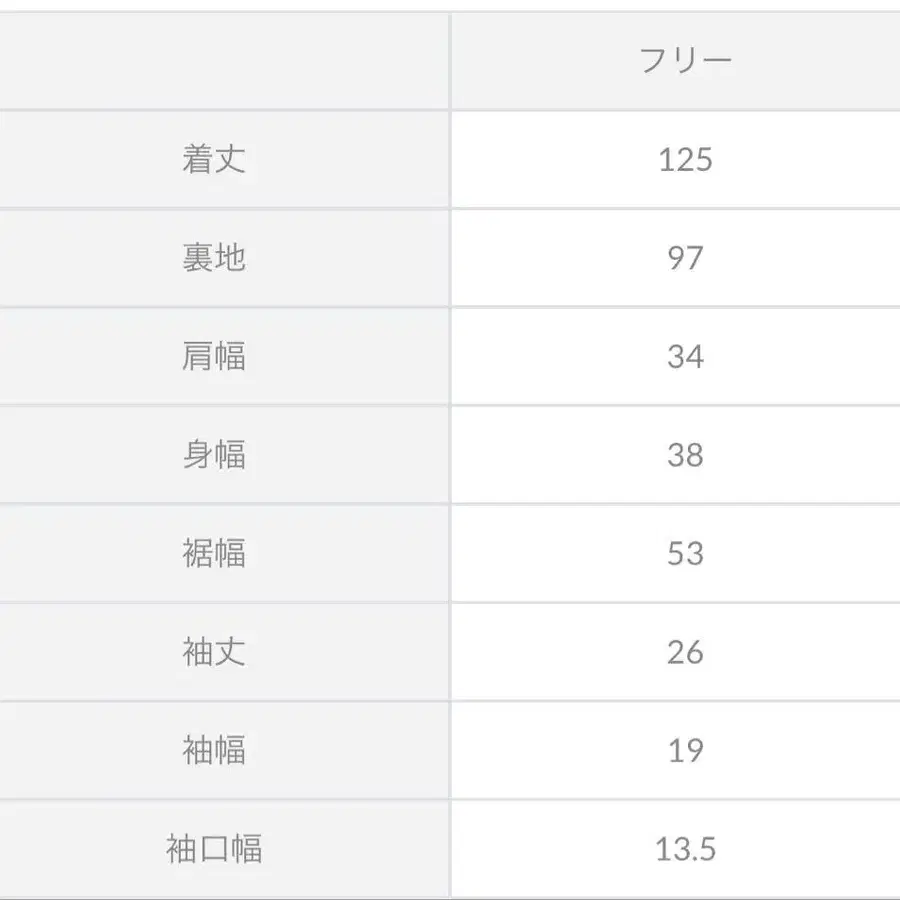Click the cell right of 身幅
Screen dimensions: 900x900
[x=676, y=455]
